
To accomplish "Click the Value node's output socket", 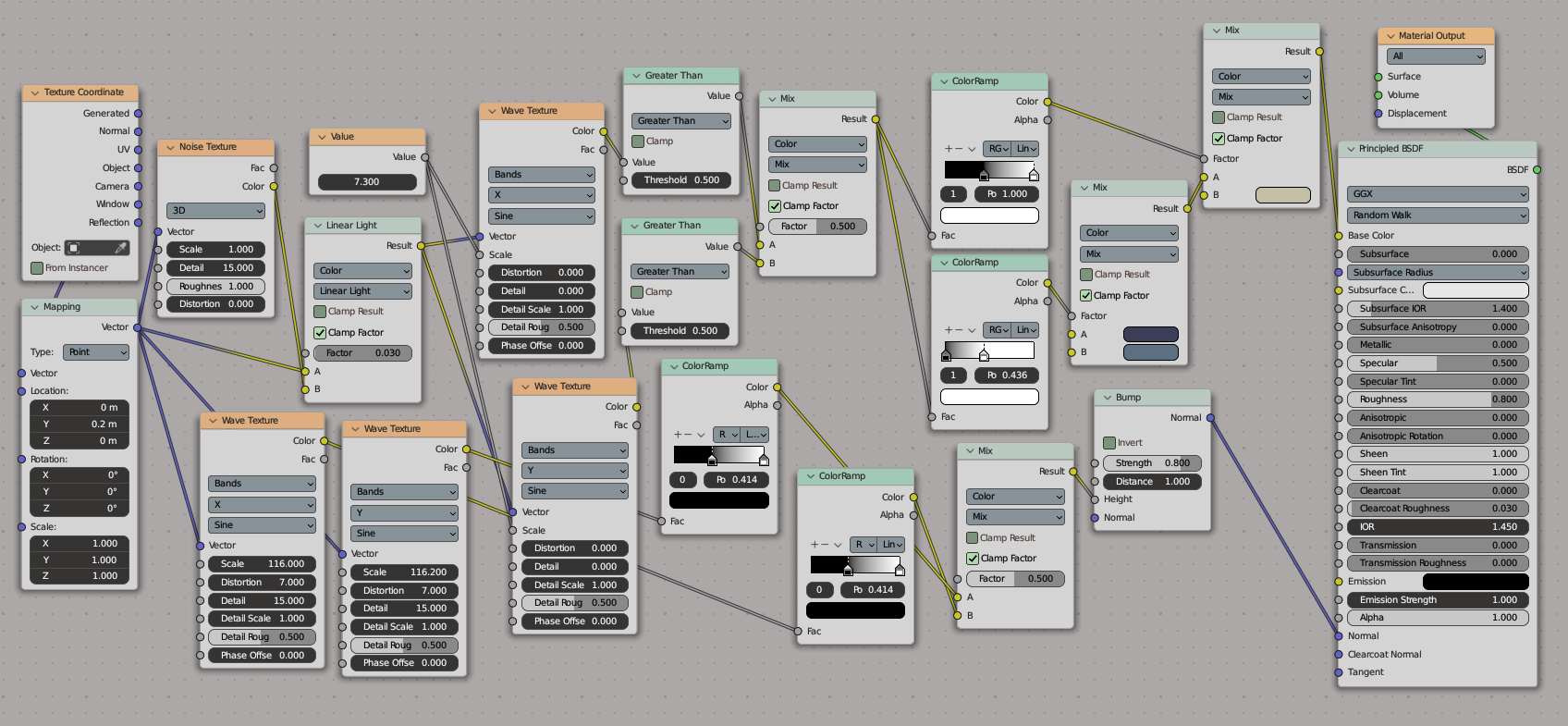I will (x=425, y=157).
